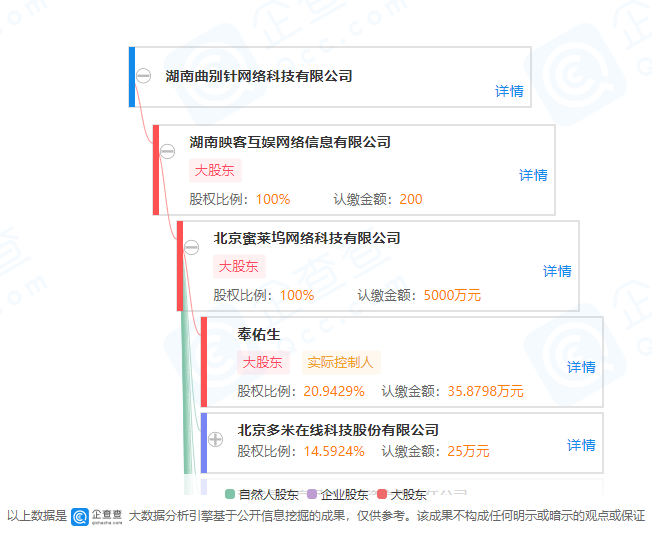This screenshot has height=536, width=652.
Task: Click the purple 企业股东 legend swatch
Action: [312, 494]
